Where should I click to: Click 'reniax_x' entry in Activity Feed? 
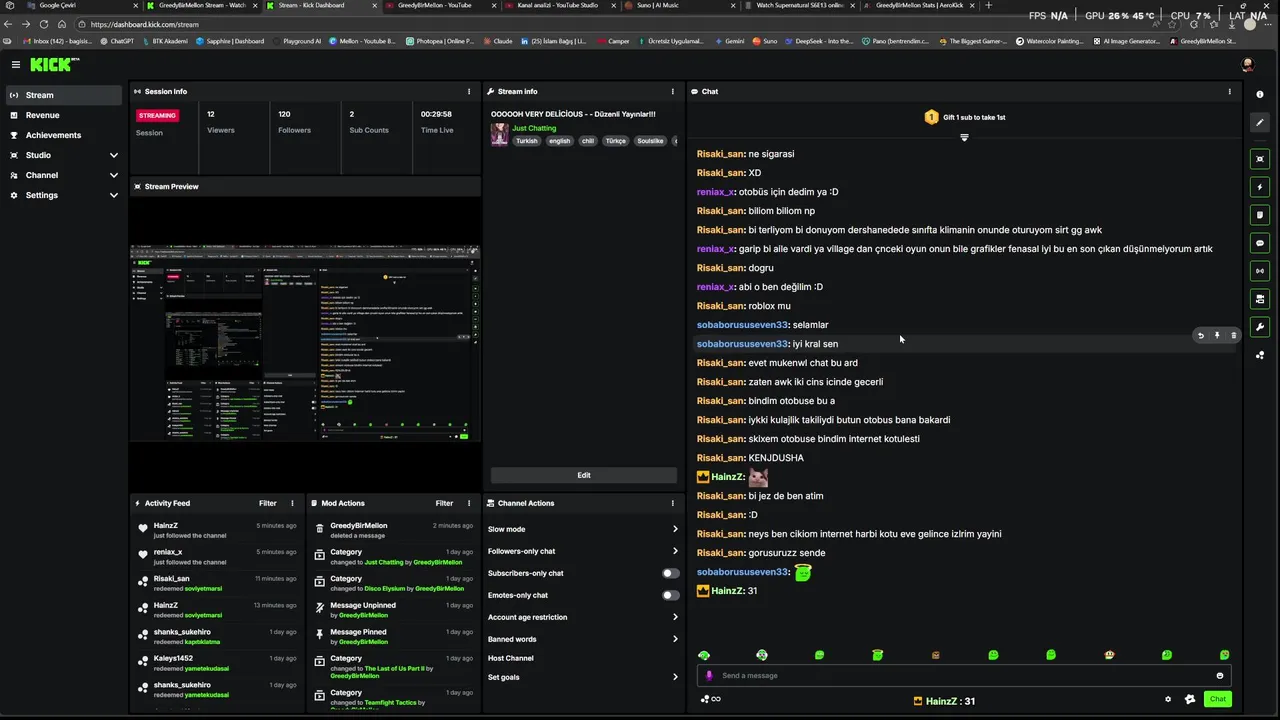[x=218, y=557]
